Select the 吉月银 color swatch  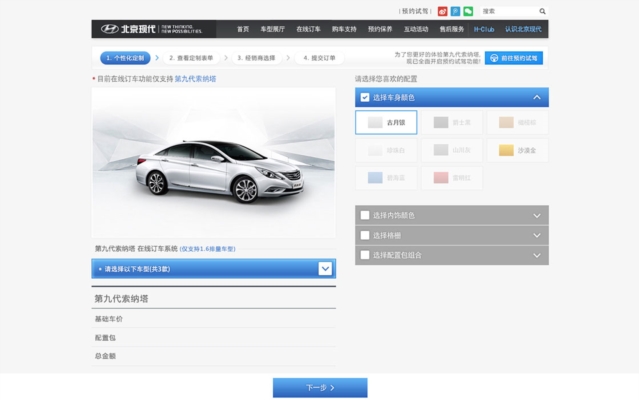point(386,122)
